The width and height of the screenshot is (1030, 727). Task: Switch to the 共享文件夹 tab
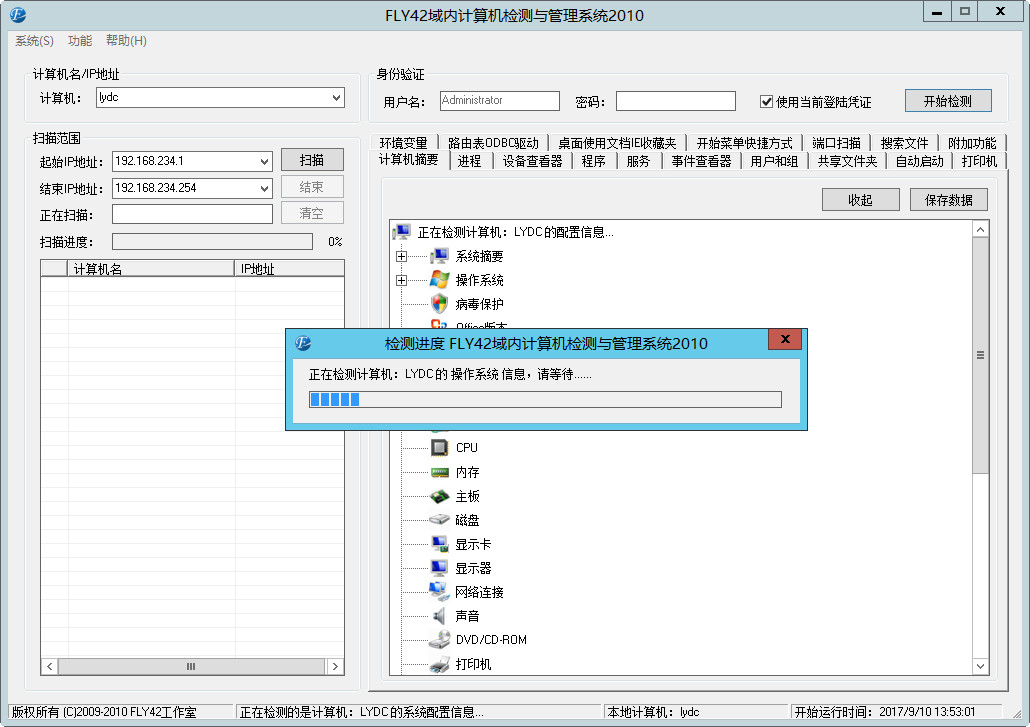click(847, 161)
